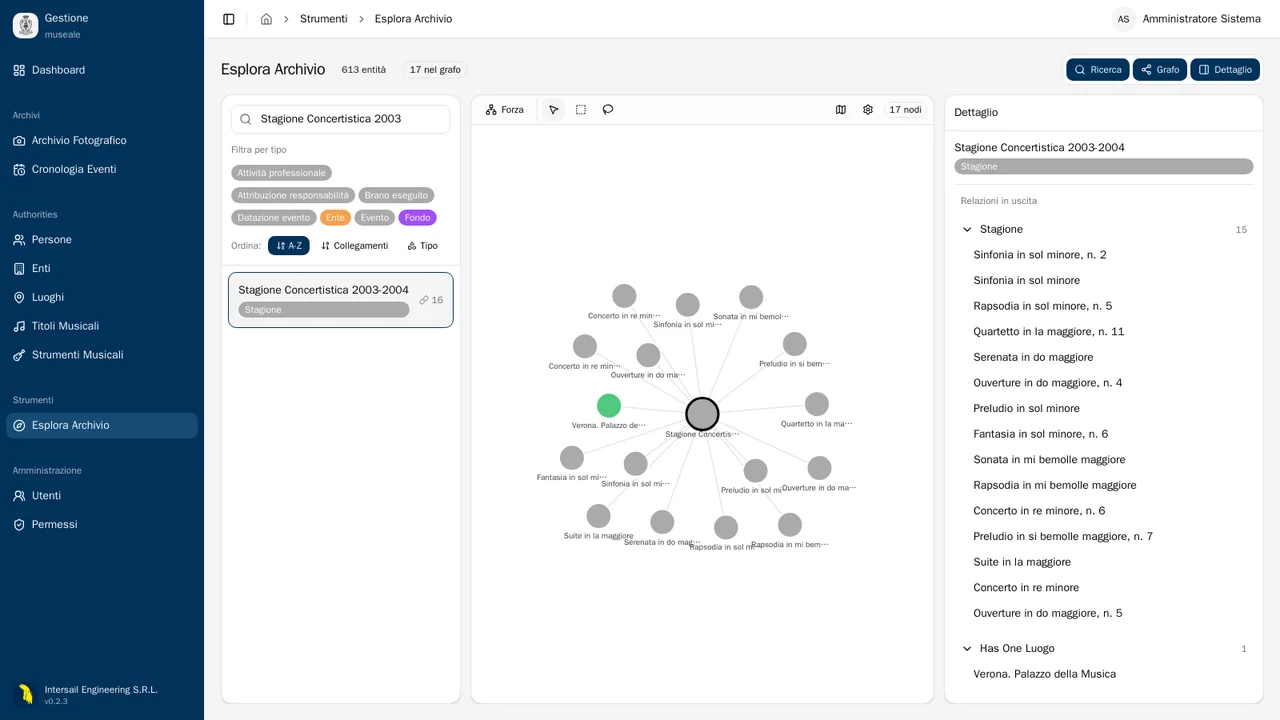
Task: Toggle the Ricerca panel
Action: (1098, 70)
